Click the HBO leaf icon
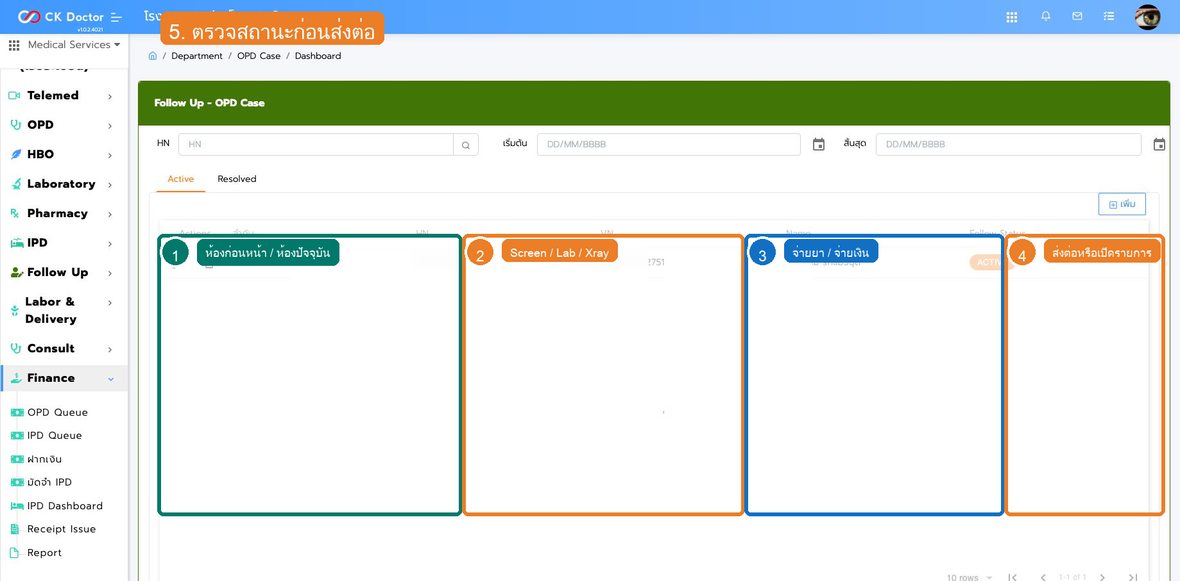 coord(15,154)
